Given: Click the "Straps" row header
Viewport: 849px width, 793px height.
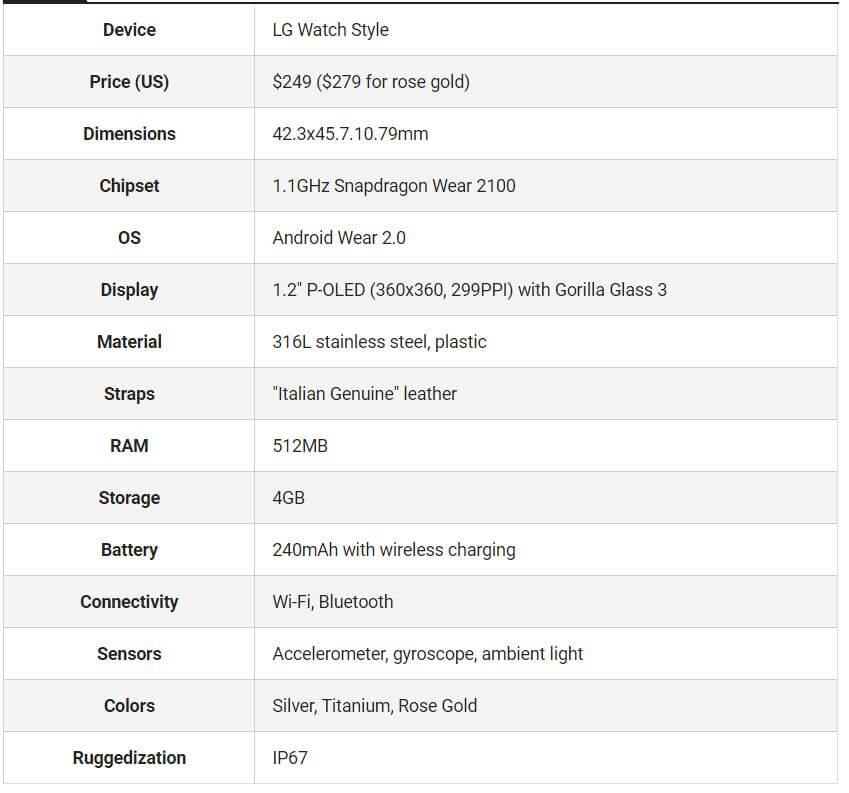Looking at the screenshot, I should coord(129,394).
